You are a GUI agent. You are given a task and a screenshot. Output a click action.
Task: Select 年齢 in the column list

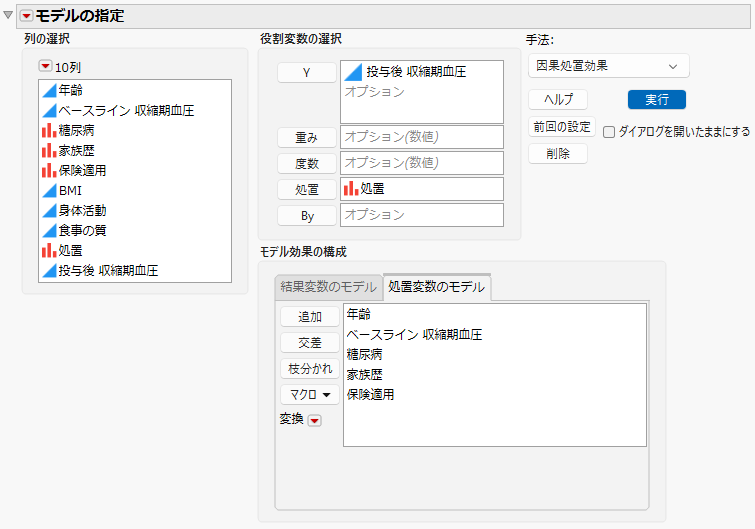[70, 90]
